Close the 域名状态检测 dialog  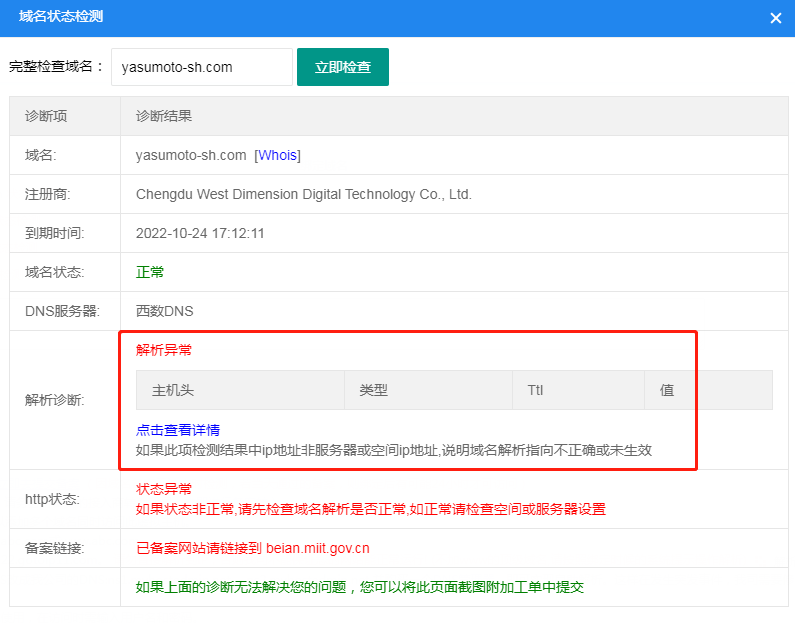pos(775,18)
